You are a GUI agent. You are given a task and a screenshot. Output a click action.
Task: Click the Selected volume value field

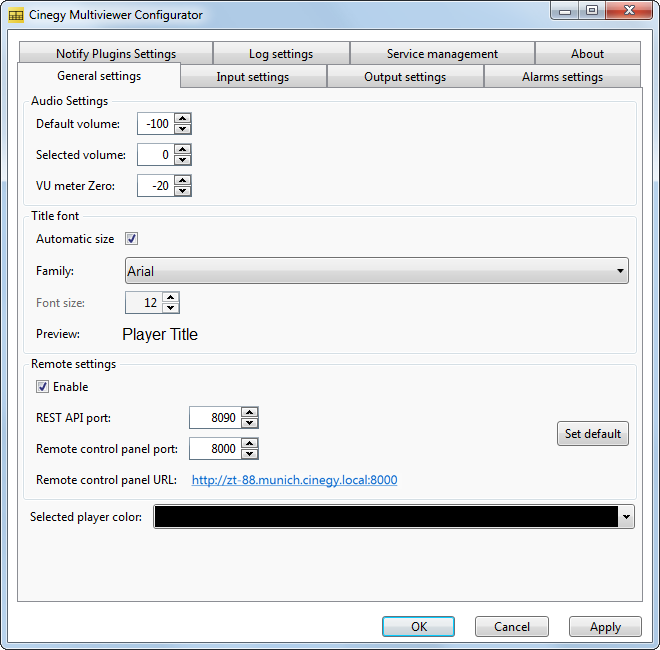pyautogui.click(x=156, y=155)
